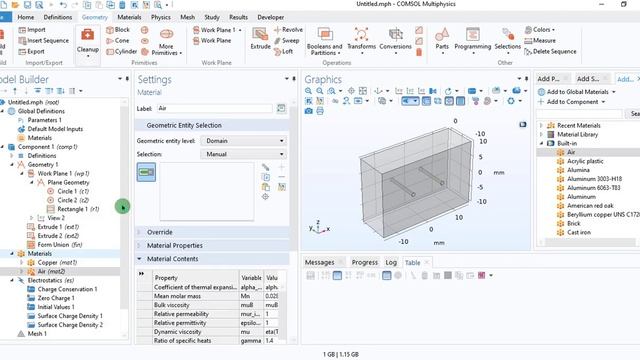
Task: Open the Selection Manual dropdown
Action: [x=243, y=154]
